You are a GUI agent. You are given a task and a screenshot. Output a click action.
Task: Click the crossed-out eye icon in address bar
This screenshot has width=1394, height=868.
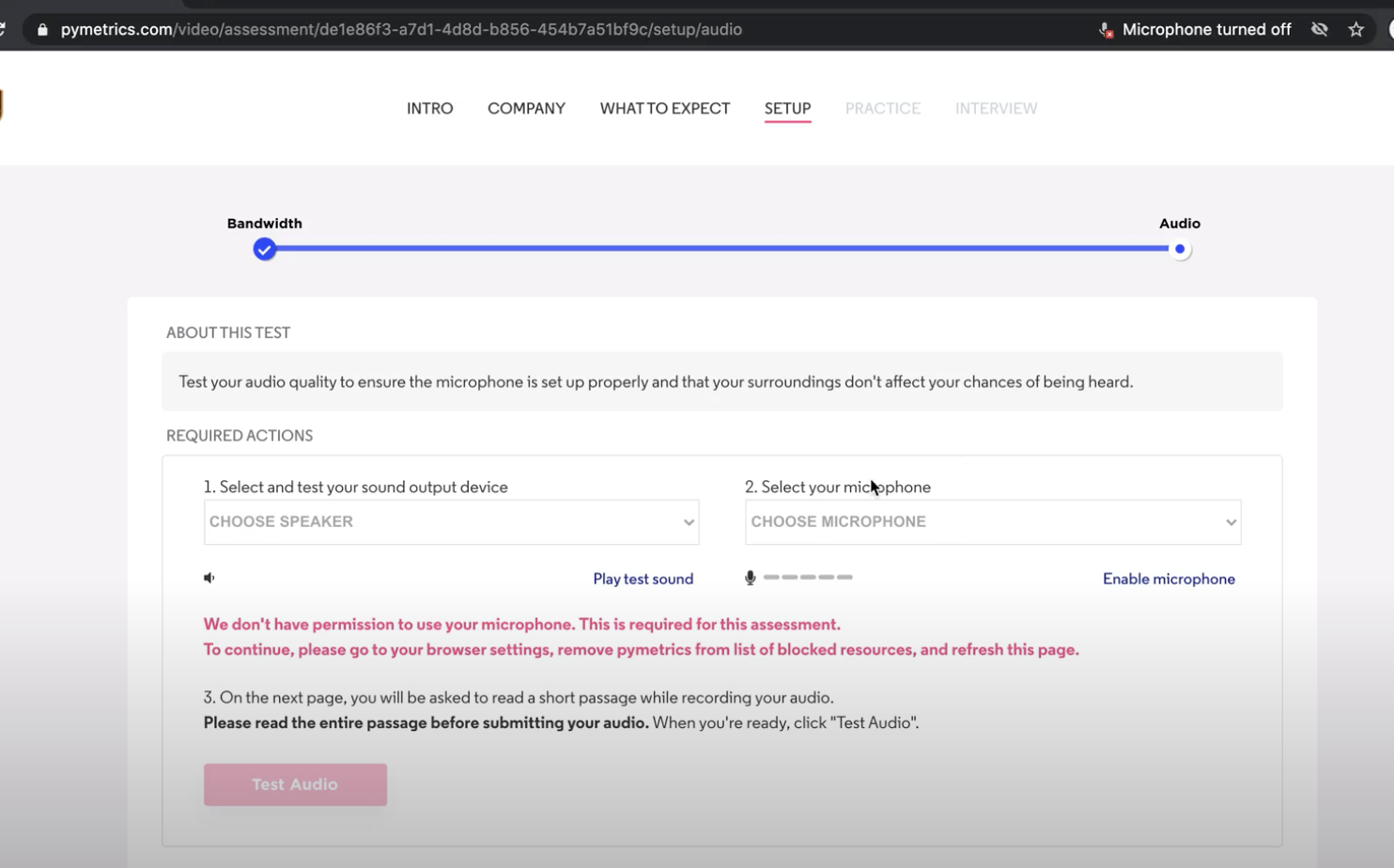1320,29
